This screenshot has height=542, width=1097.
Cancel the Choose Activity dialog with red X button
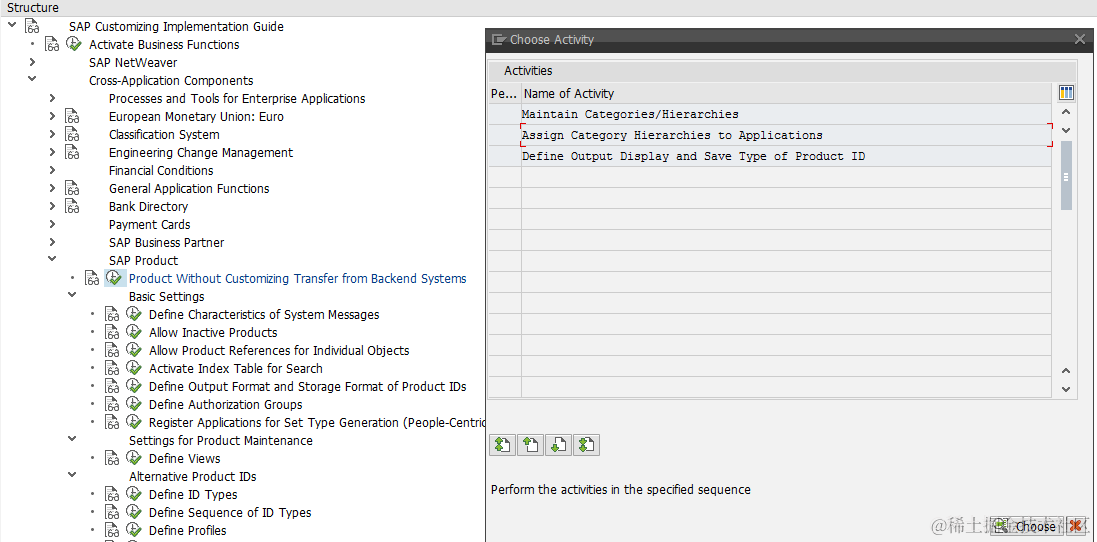1077,526
